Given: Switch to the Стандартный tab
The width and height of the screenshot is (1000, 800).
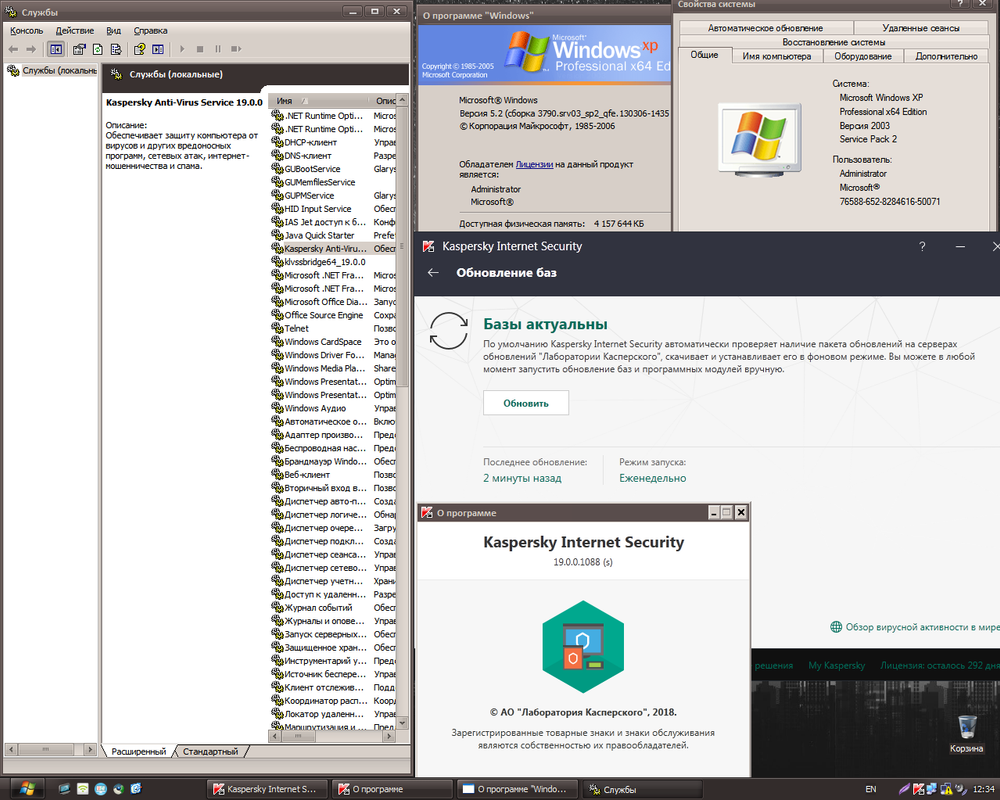Looking at the screenshot, I should [210, 752].
